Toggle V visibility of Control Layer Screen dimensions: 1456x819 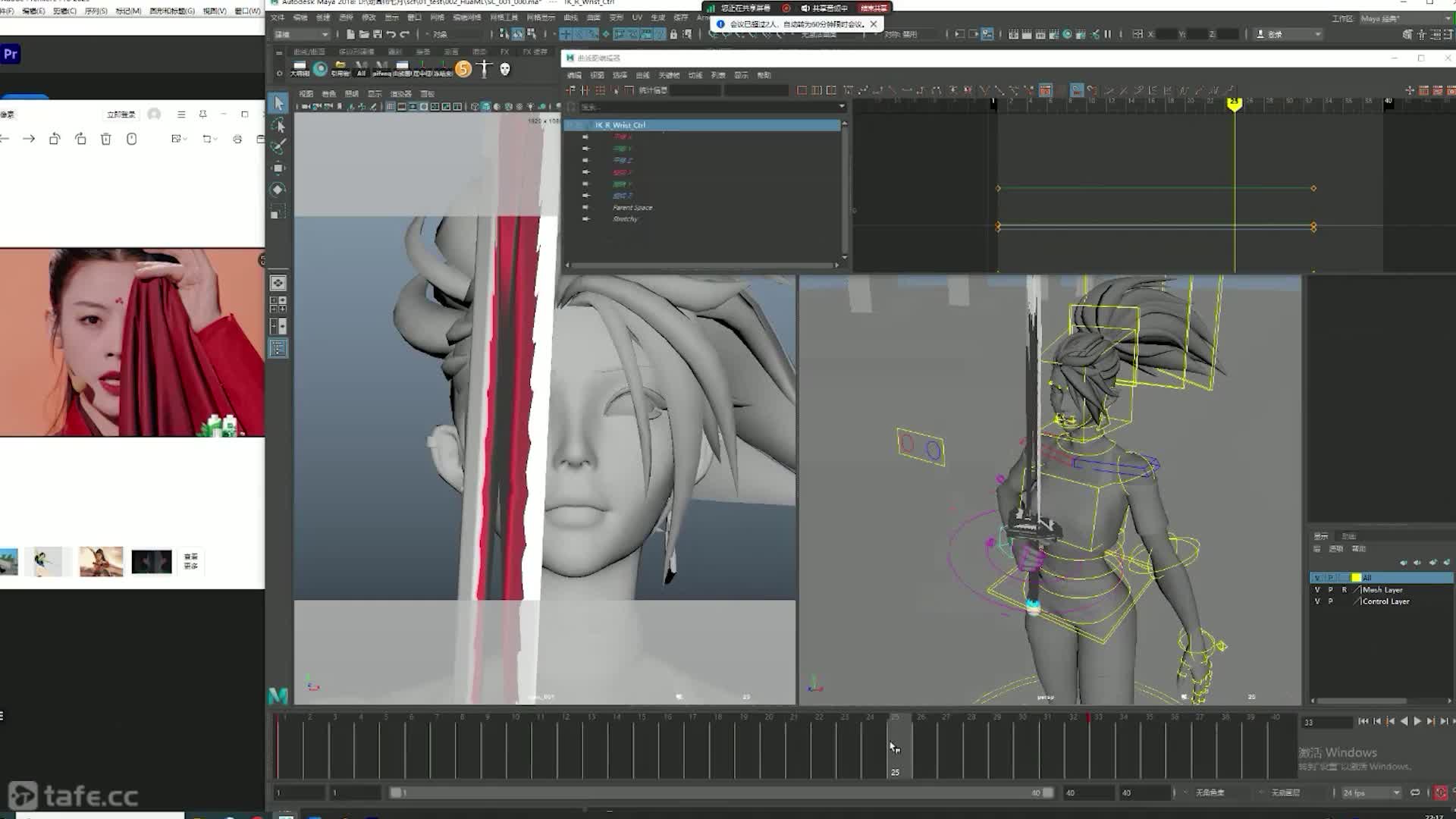pyautogui.click(x=1316, y=601)
